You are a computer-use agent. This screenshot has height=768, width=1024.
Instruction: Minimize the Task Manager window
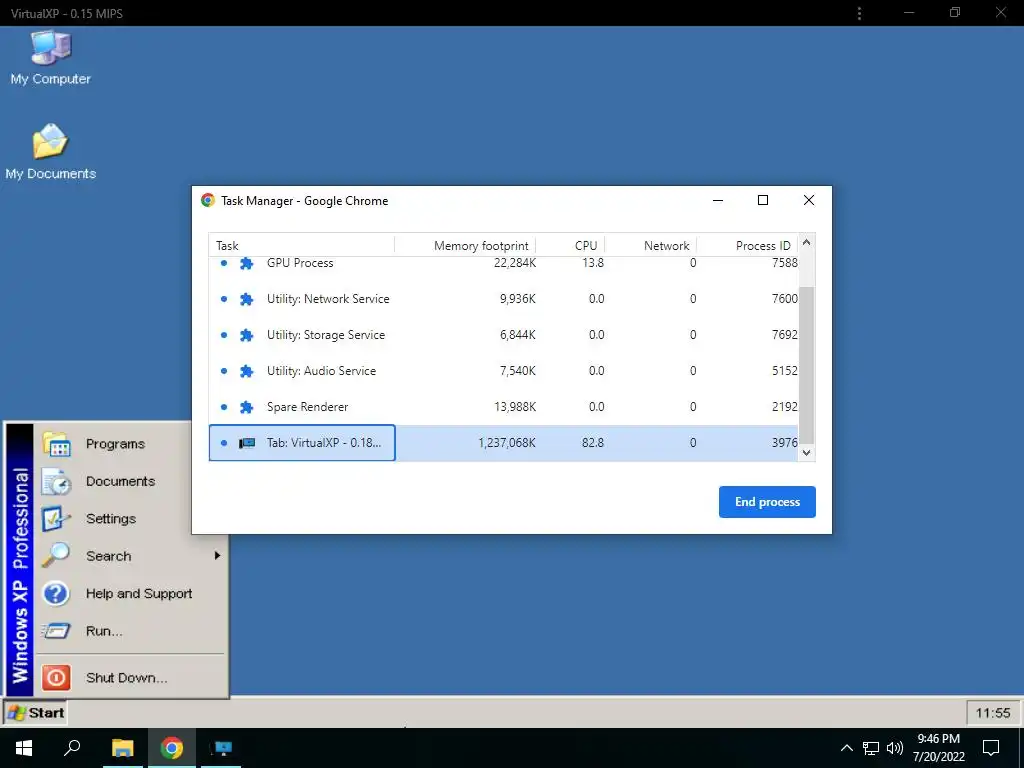(718, 200)
